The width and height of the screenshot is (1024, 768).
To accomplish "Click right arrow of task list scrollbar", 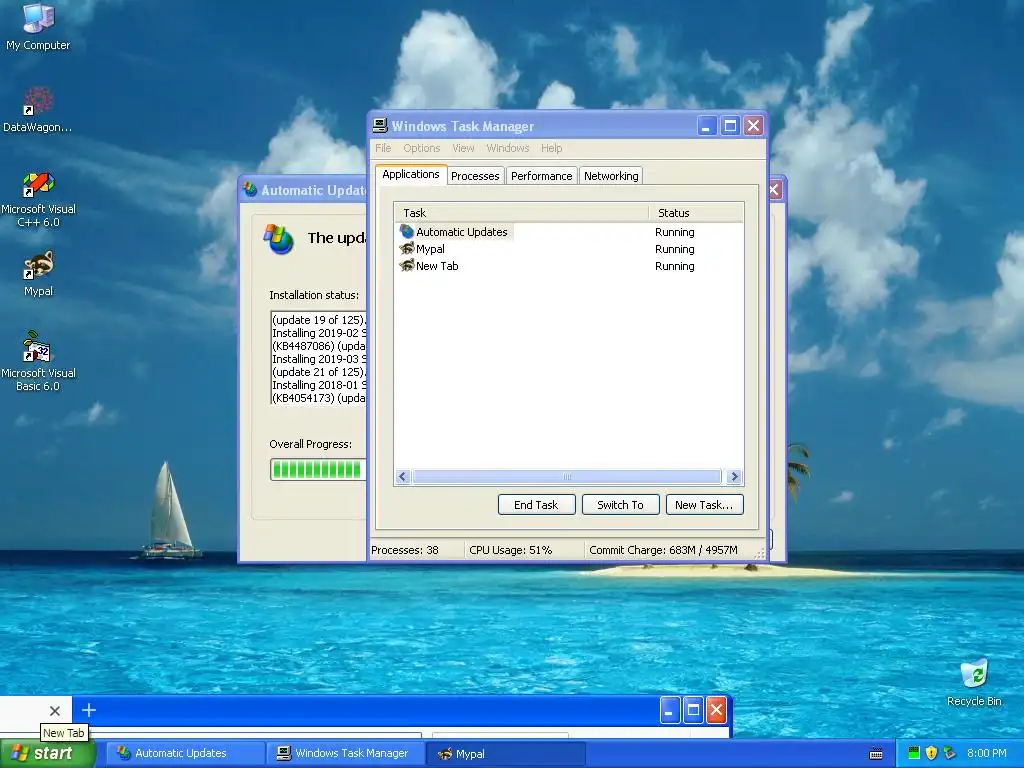I will pos(734,477).
